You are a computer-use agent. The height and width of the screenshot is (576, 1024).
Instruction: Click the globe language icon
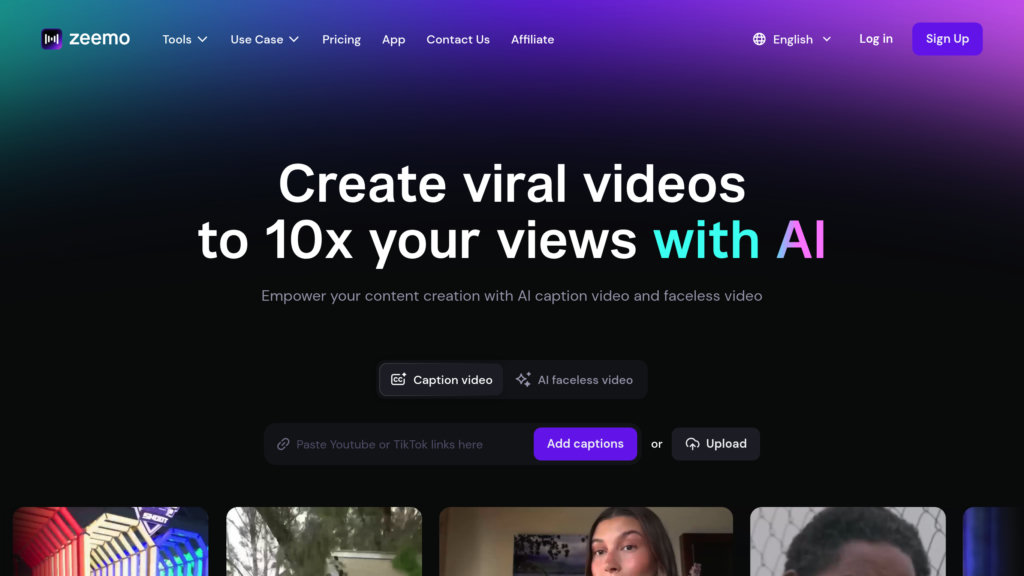click(x=759, y=39)
